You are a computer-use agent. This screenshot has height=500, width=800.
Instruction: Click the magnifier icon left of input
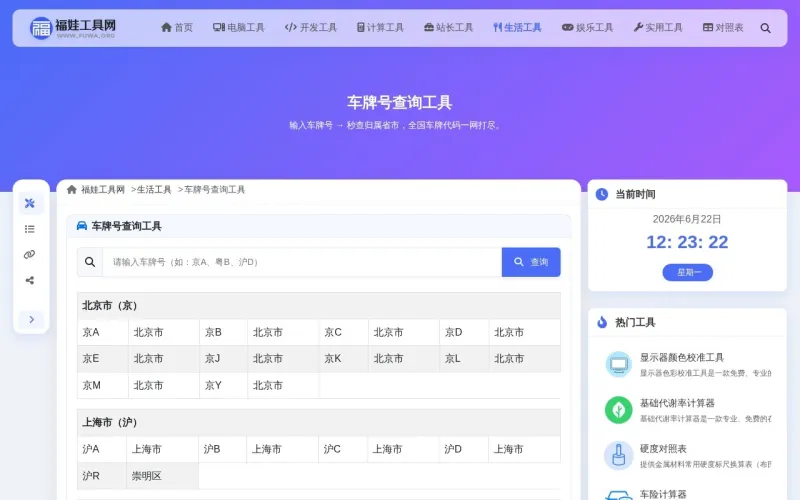pos(90,262)
